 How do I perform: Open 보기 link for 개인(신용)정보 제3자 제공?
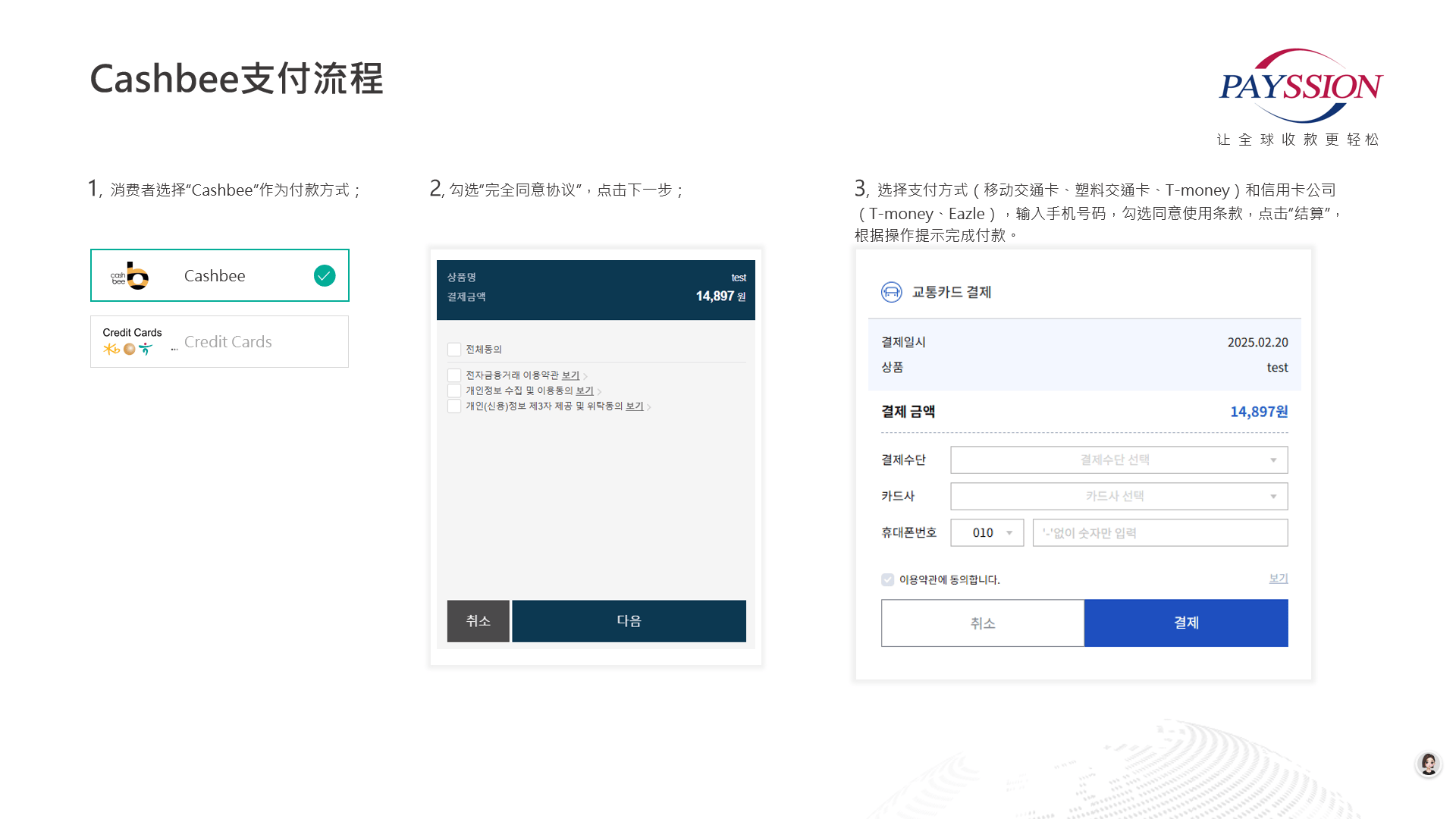coord(635,406)
